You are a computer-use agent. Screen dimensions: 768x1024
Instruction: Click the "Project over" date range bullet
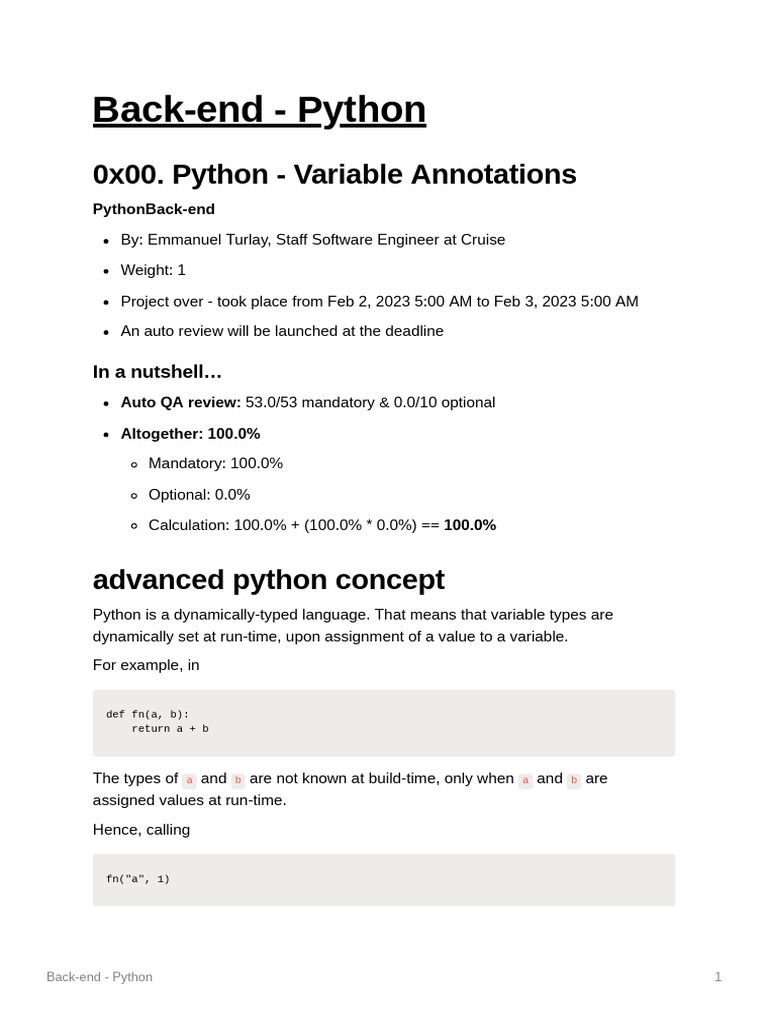379,301
